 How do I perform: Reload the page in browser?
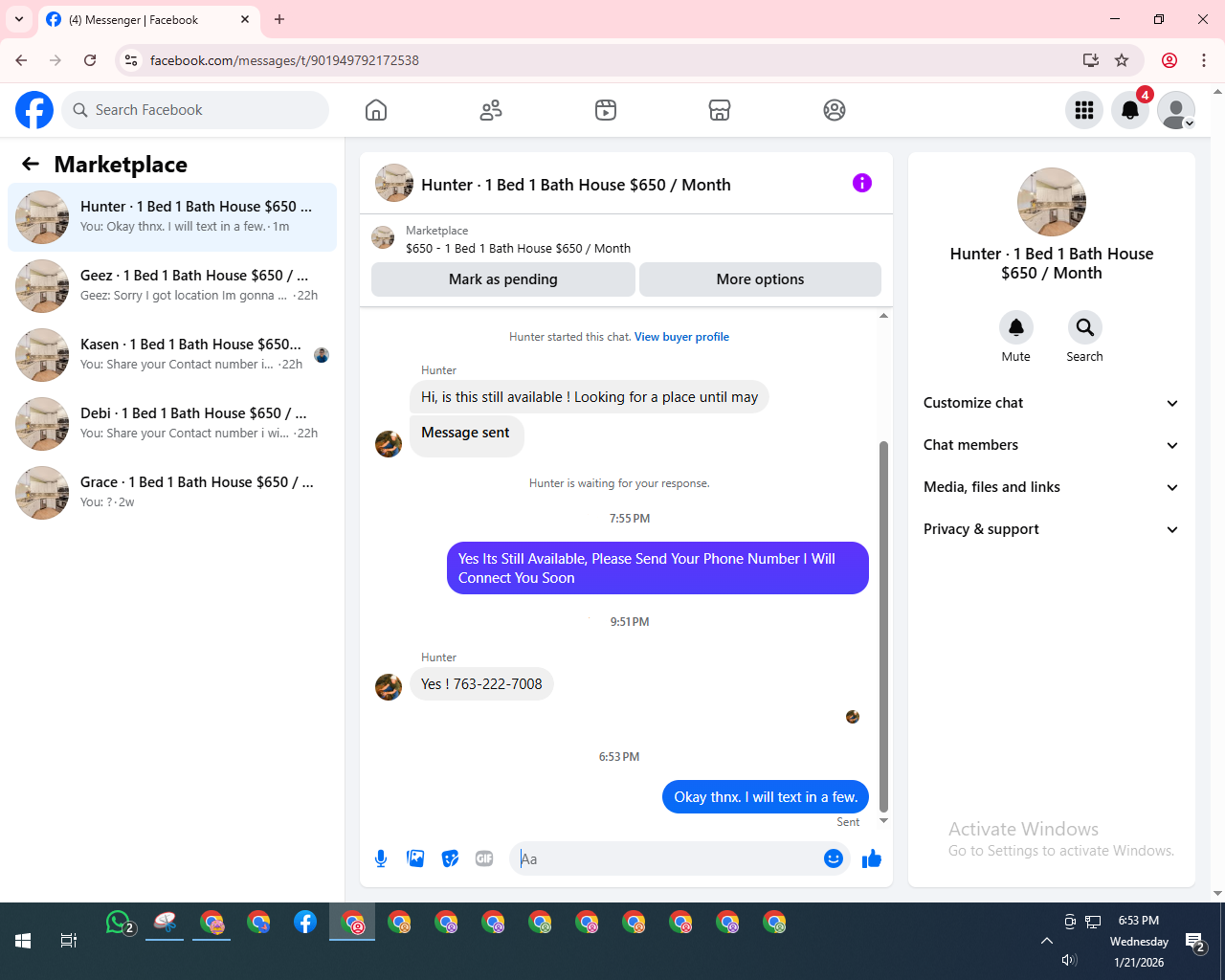tap(90, 60)
